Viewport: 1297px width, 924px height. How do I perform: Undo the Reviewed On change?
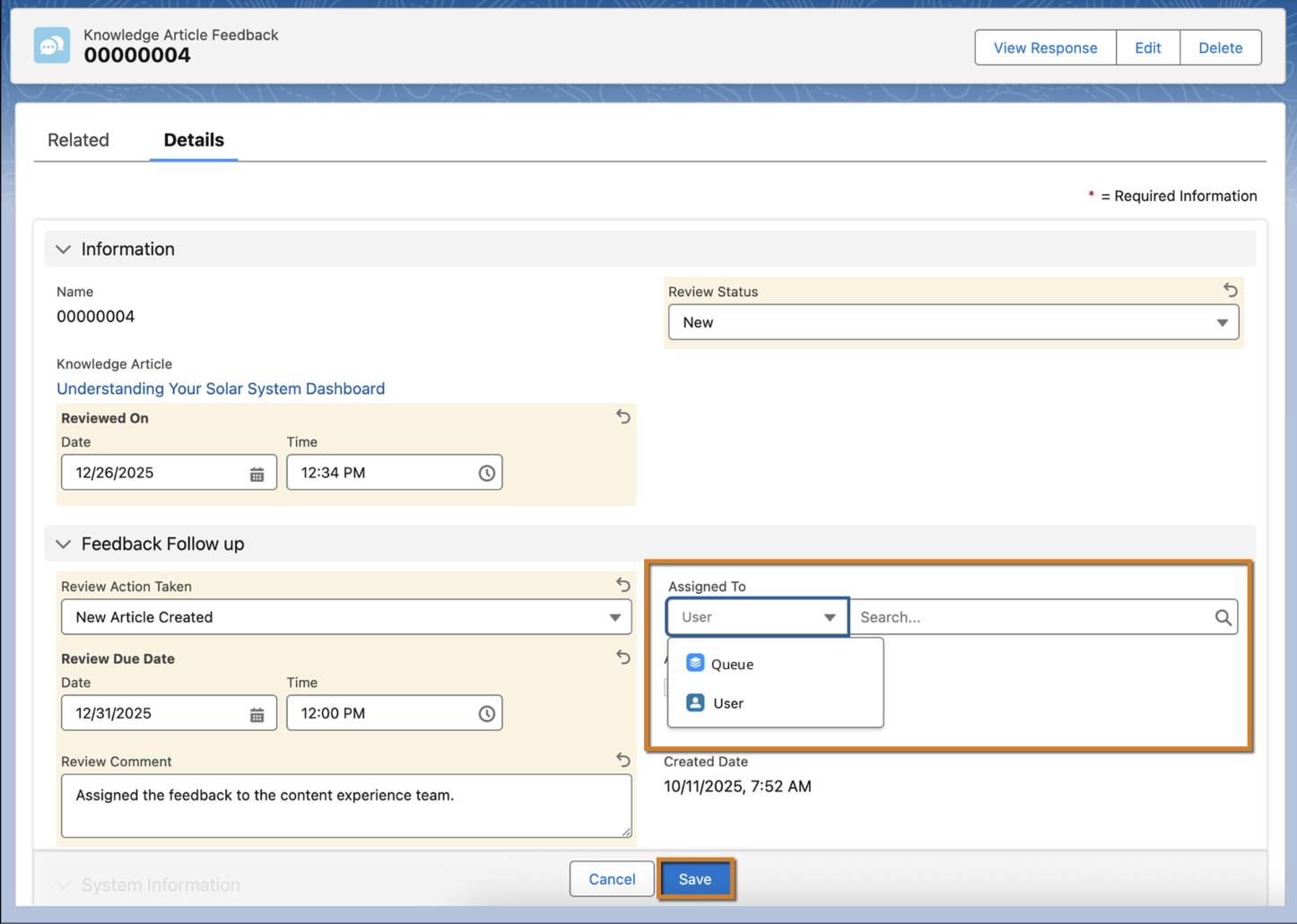coord(623,416)
